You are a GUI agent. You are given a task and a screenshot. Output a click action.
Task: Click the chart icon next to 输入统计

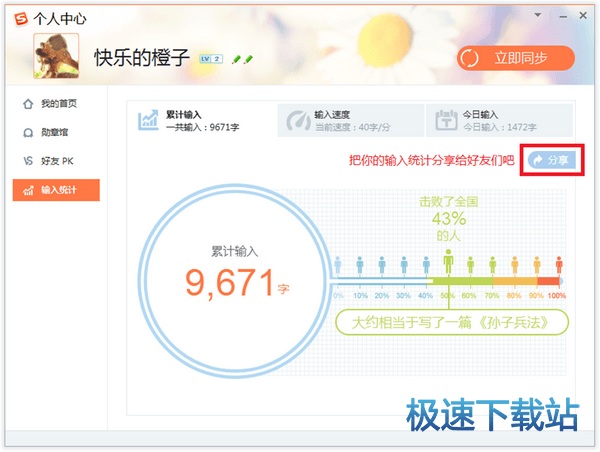[x=28, y=190]
